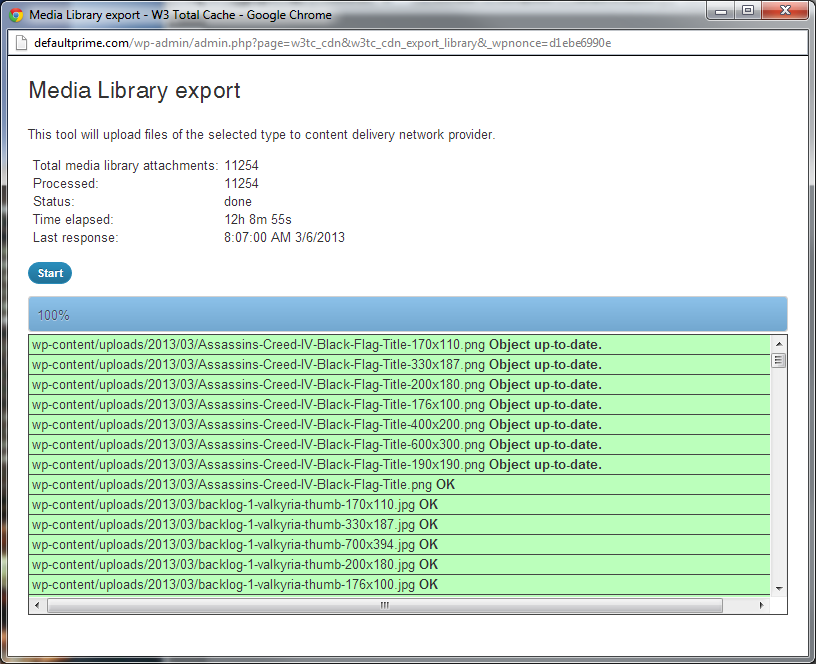Click the Start button

click(x=50, y=273)
